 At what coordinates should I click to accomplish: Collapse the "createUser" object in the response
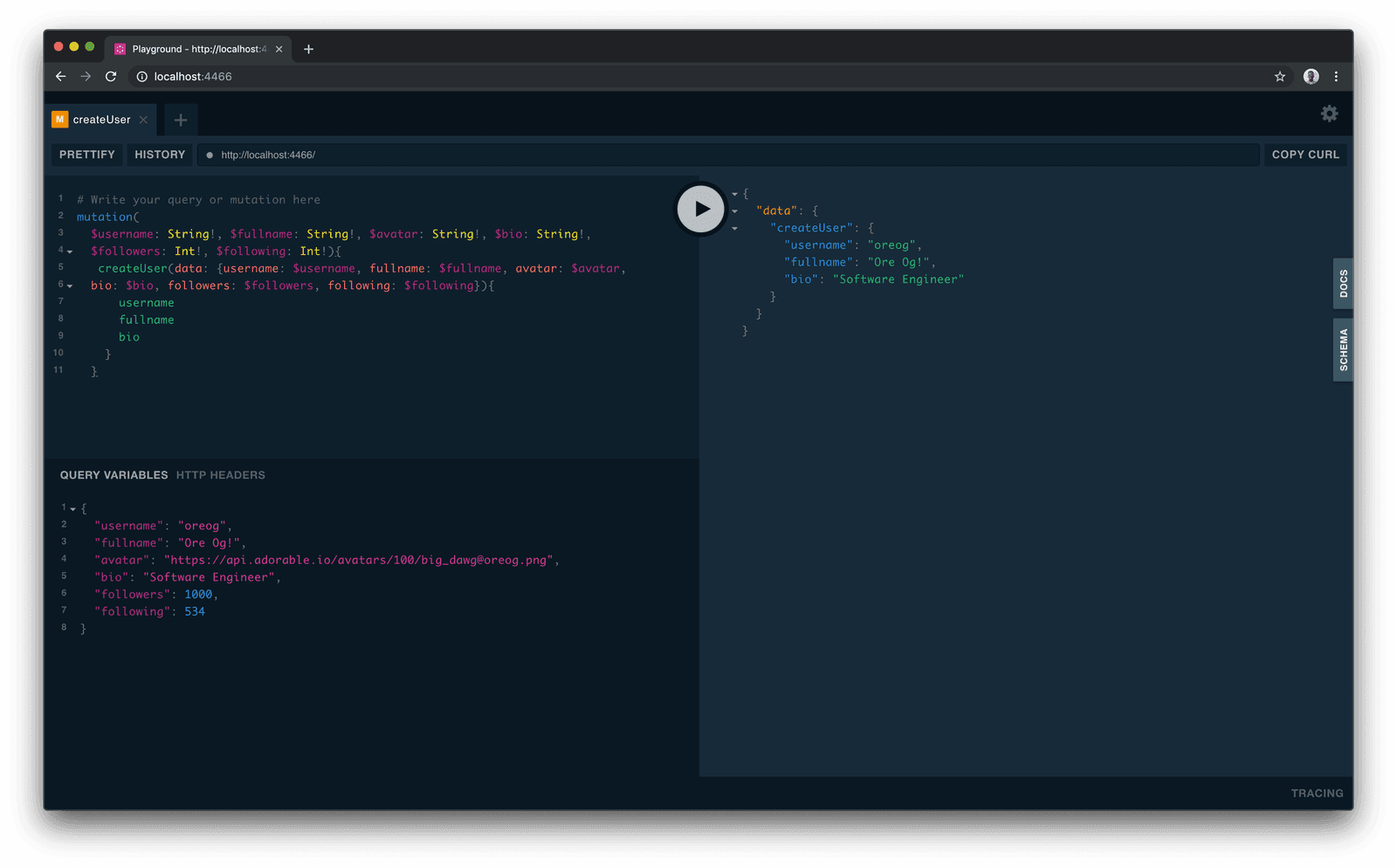pyautogui.click(x=735, y=229)
